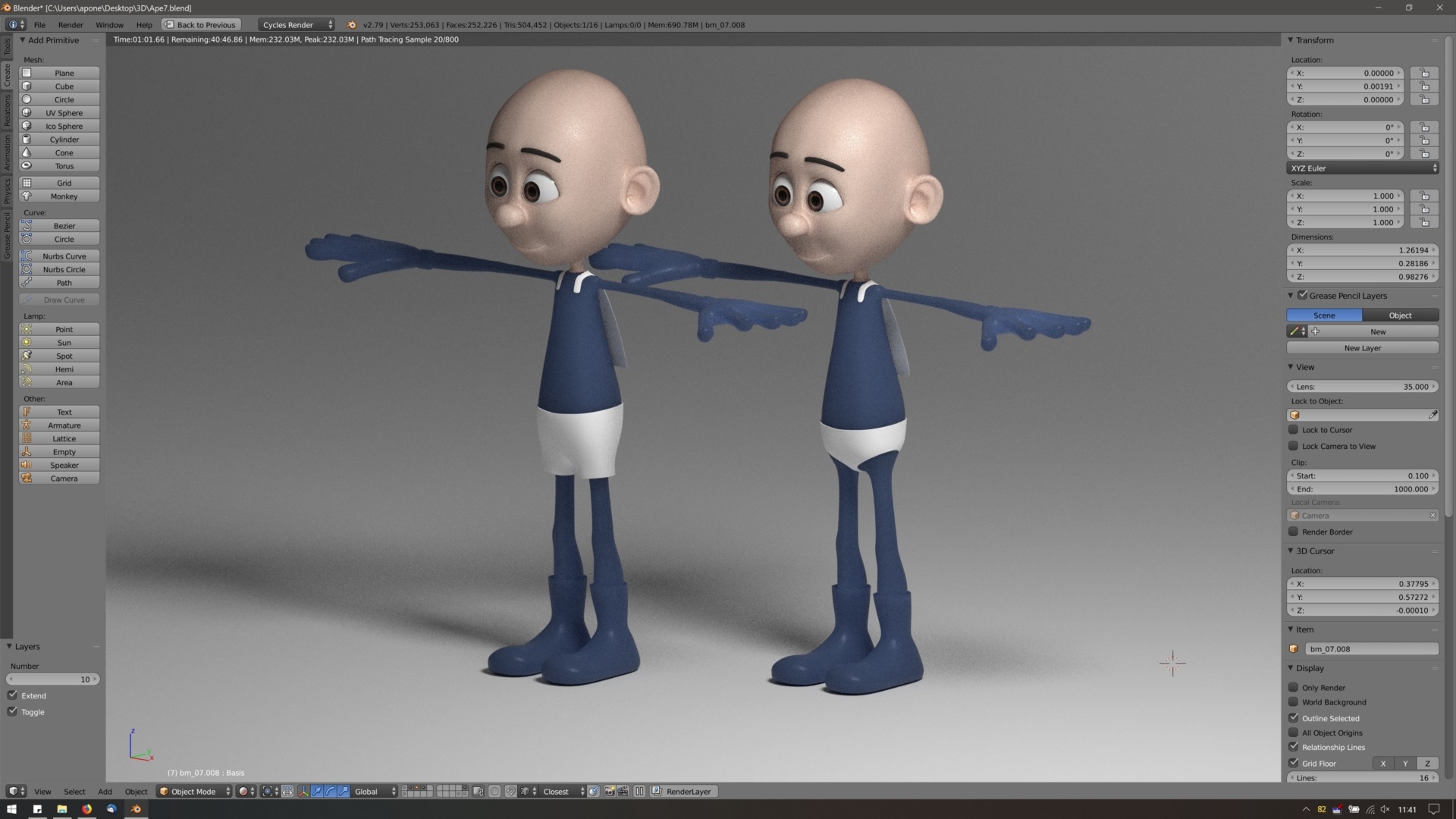Open the Object Mode dropdown

[x=194, y=791]
